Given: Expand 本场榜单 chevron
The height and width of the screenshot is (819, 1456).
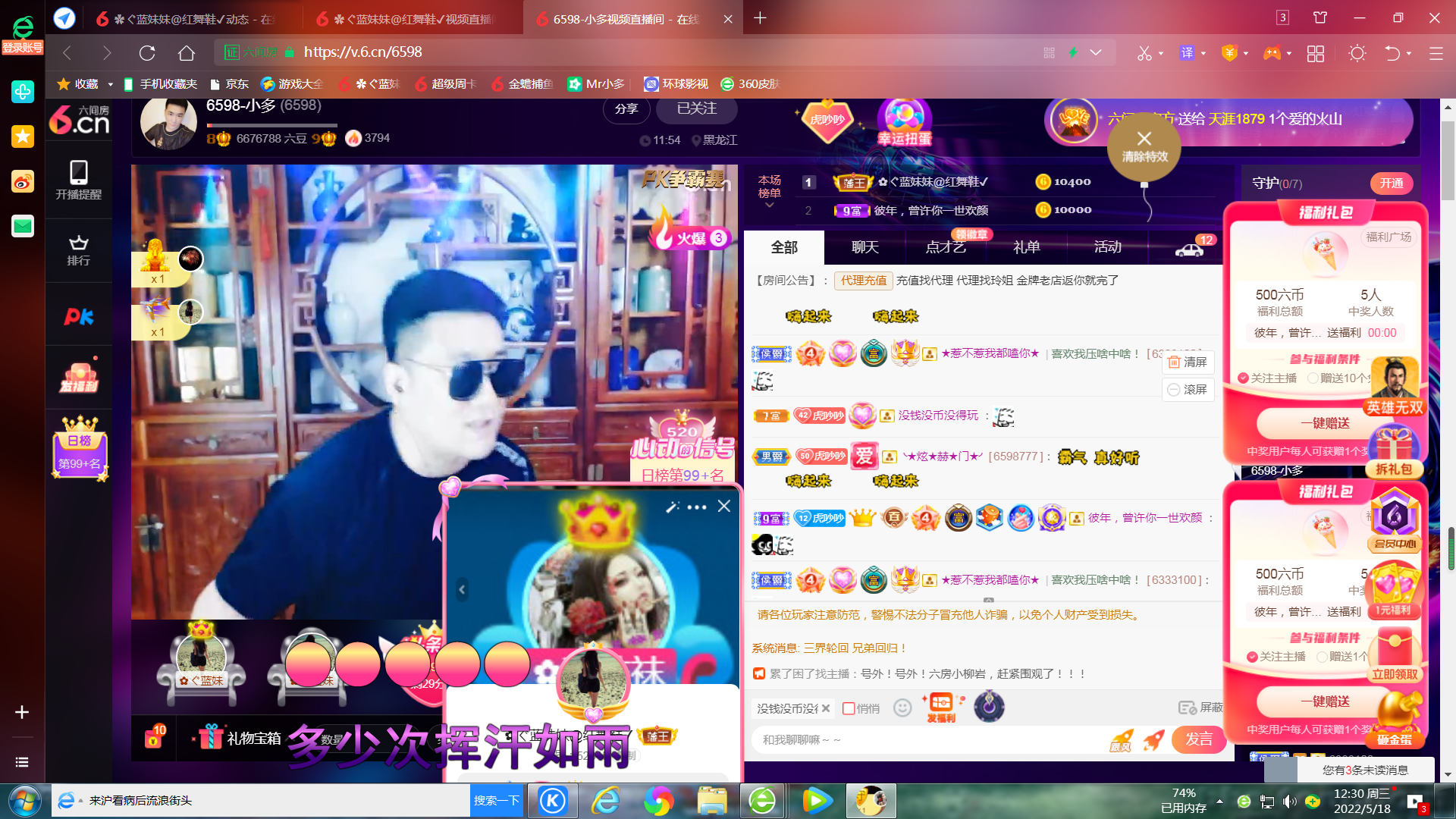Looking at the screenshot, I should coord(769,206).
